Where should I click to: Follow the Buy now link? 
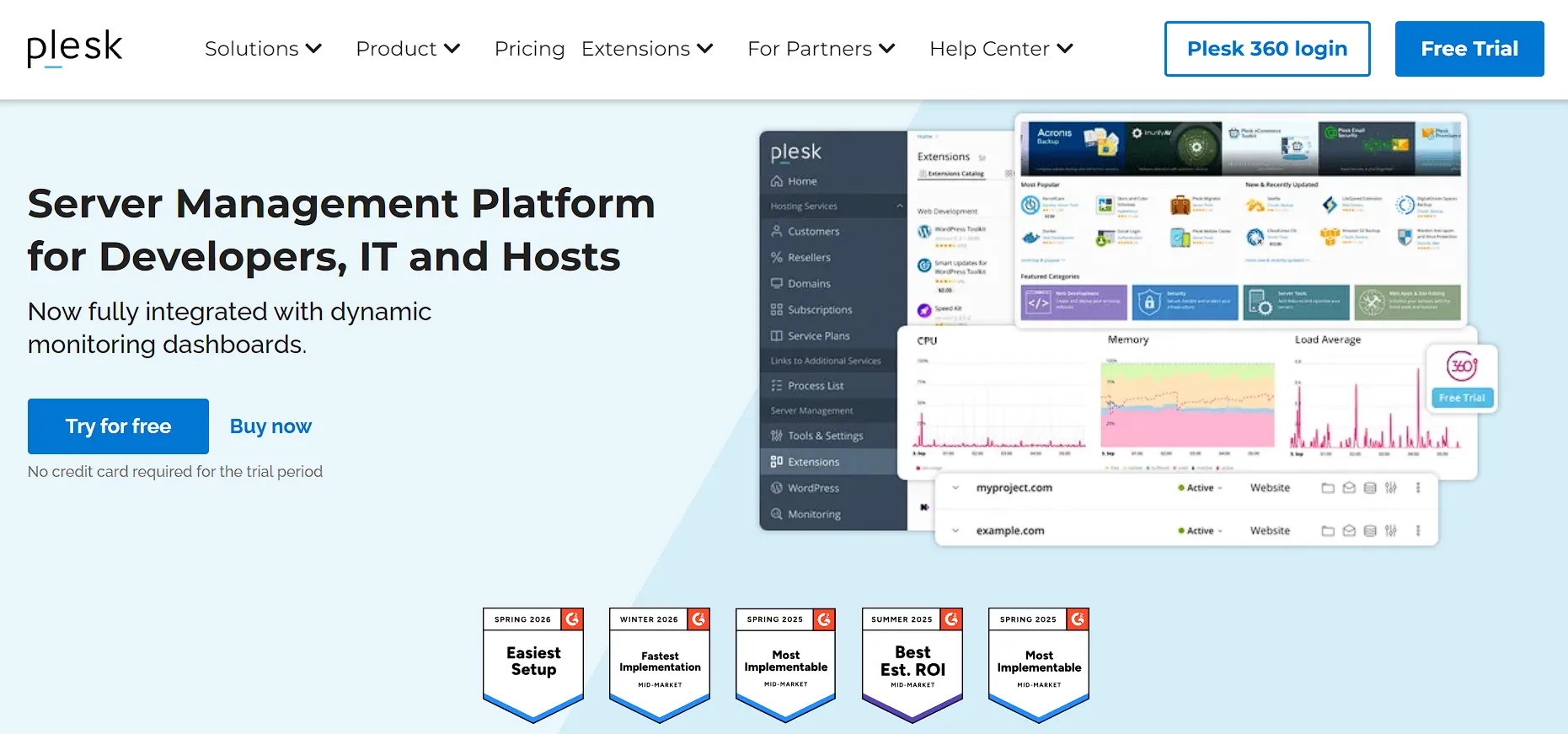point(270,426)
